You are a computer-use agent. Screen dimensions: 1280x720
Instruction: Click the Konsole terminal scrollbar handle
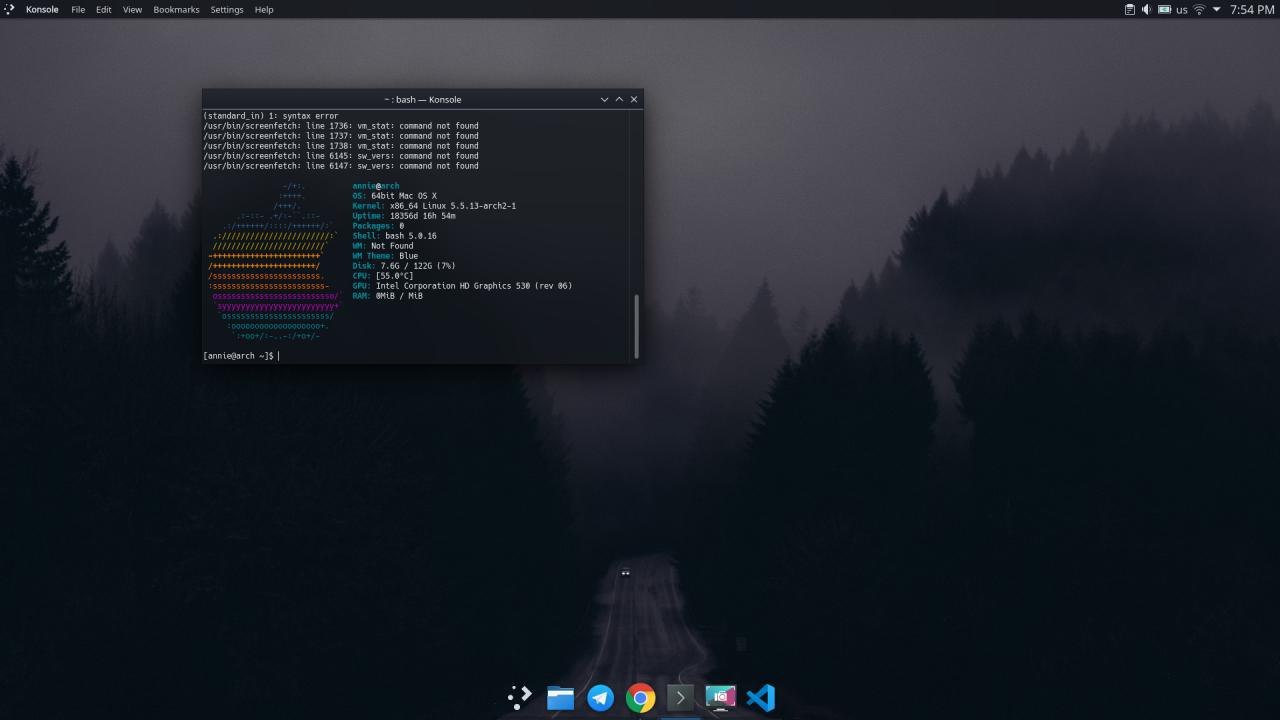pyautogui.click(x=636, y=325)
